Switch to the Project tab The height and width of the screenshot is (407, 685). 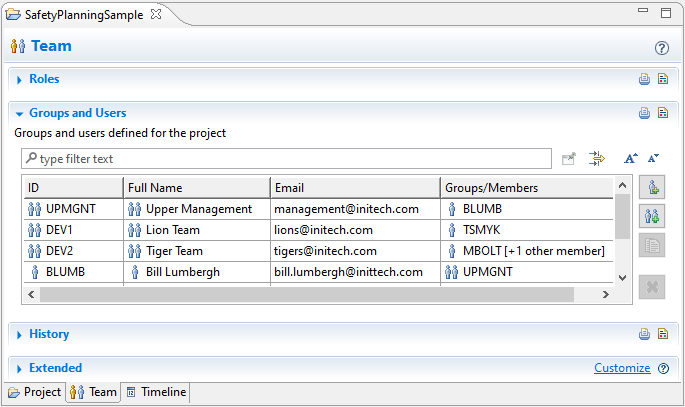point(34,392)
